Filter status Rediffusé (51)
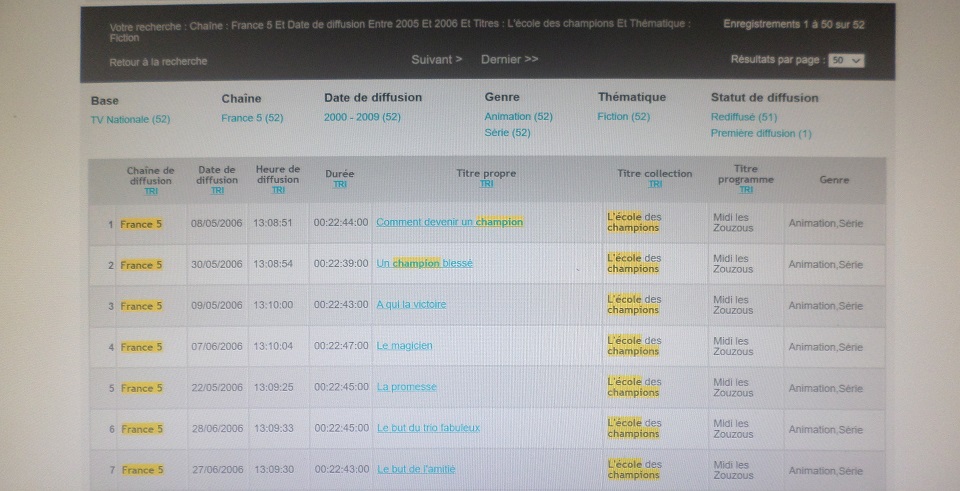The height and width of the screenshot is (491, 960). (744, 117)
